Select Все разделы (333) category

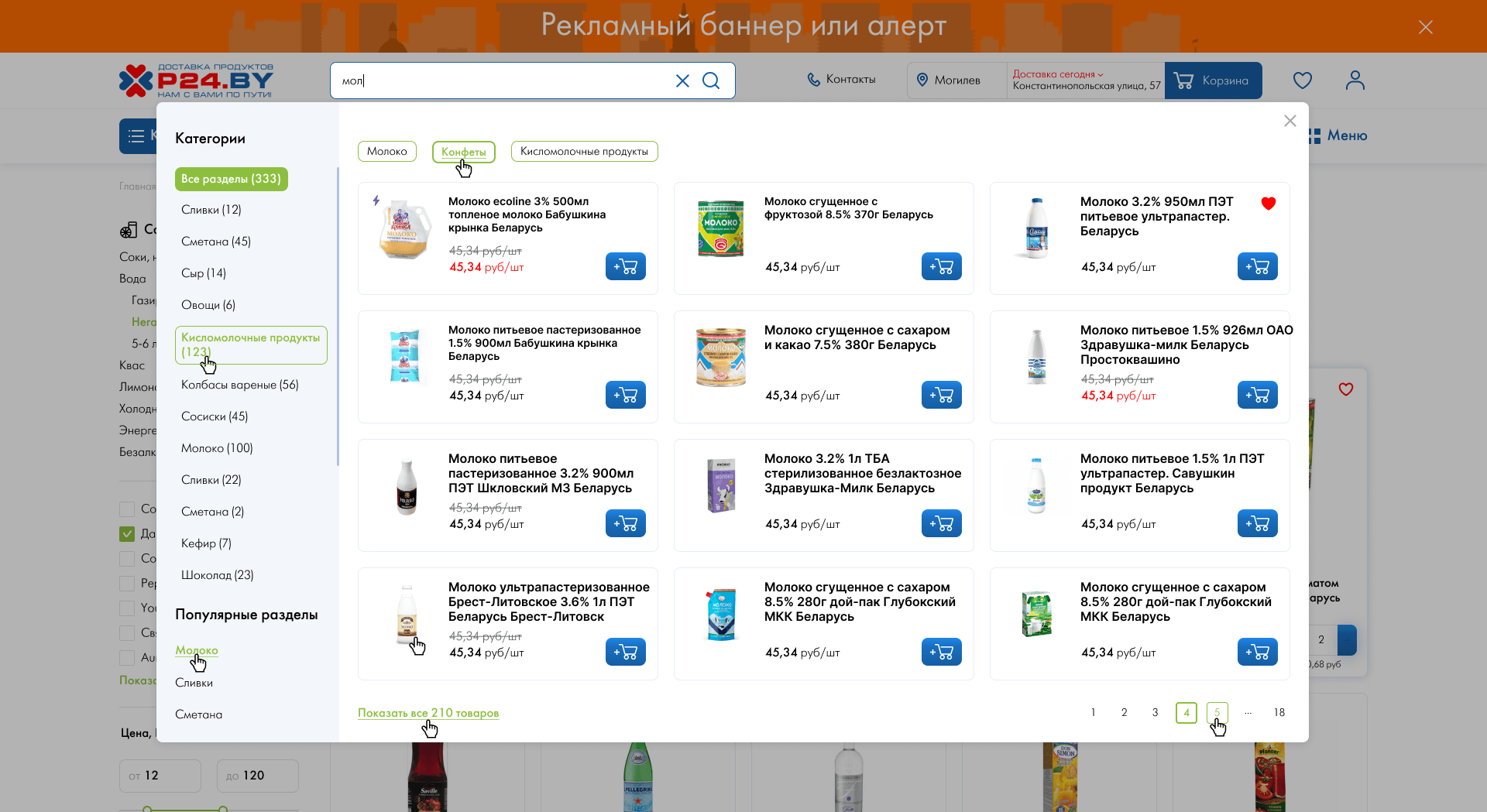tap(231, 179)
